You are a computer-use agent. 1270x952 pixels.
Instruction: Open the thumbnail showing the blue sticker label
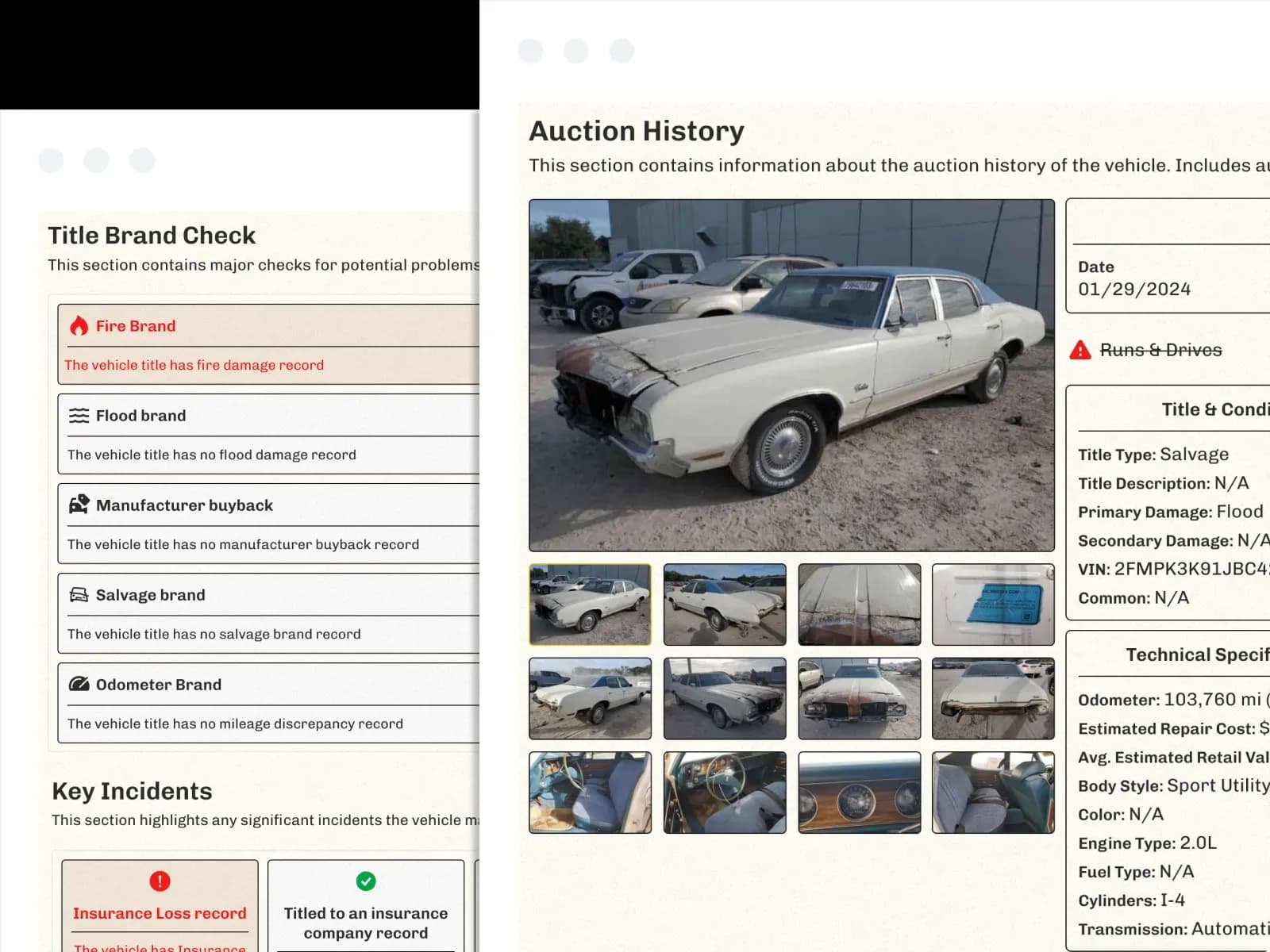(993, 605)
